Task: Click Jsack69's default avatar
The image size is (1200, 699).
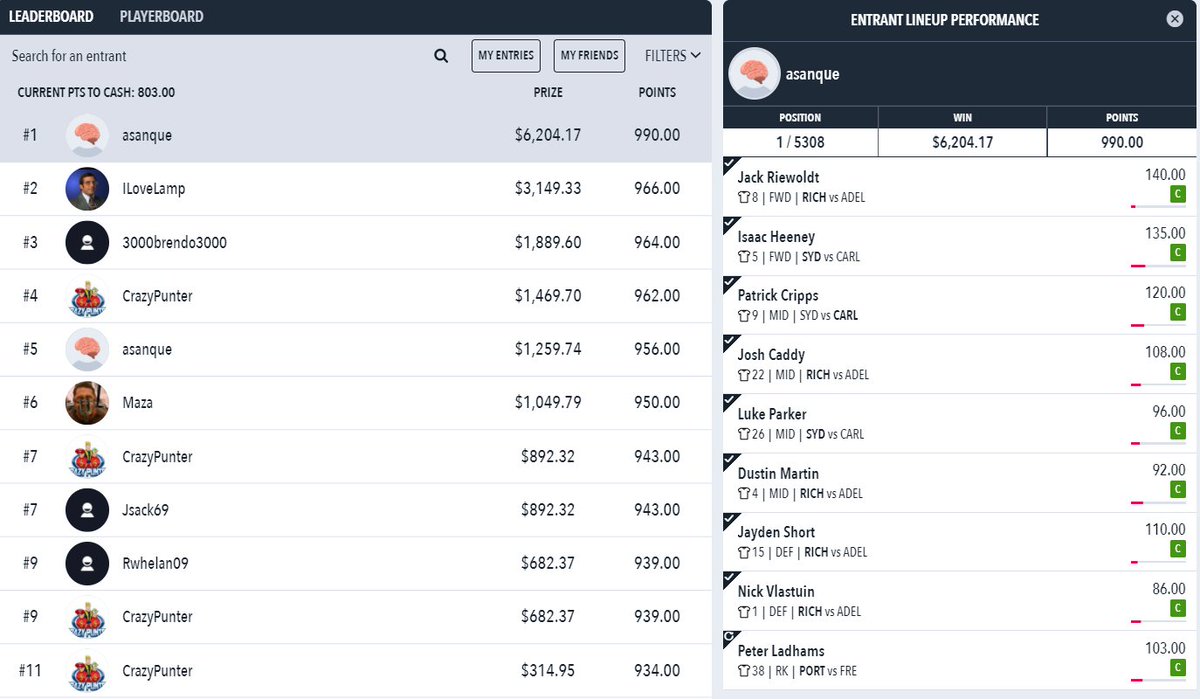Action: tap(87, 510)
